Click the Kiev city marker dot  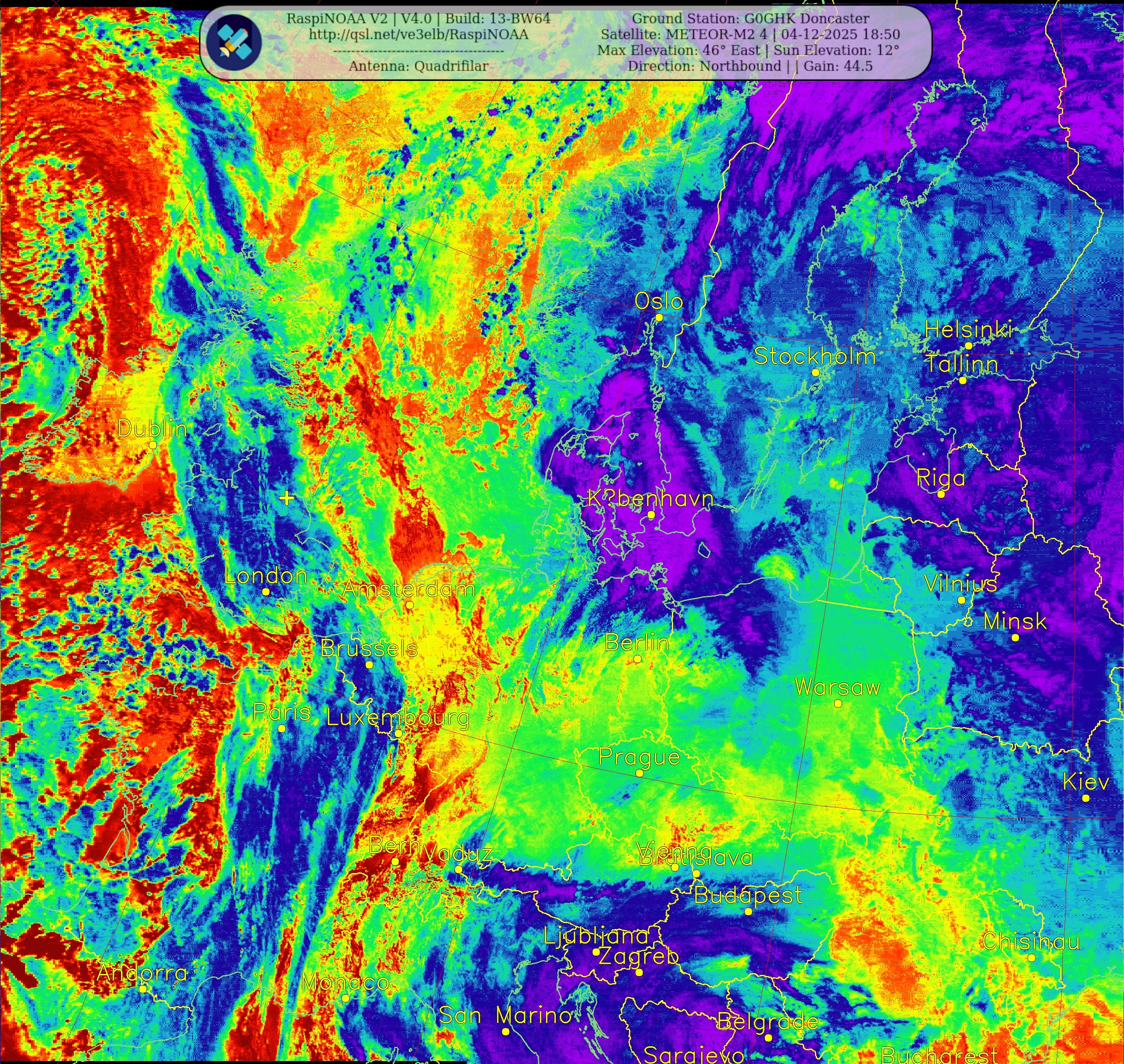point(1085,798)
